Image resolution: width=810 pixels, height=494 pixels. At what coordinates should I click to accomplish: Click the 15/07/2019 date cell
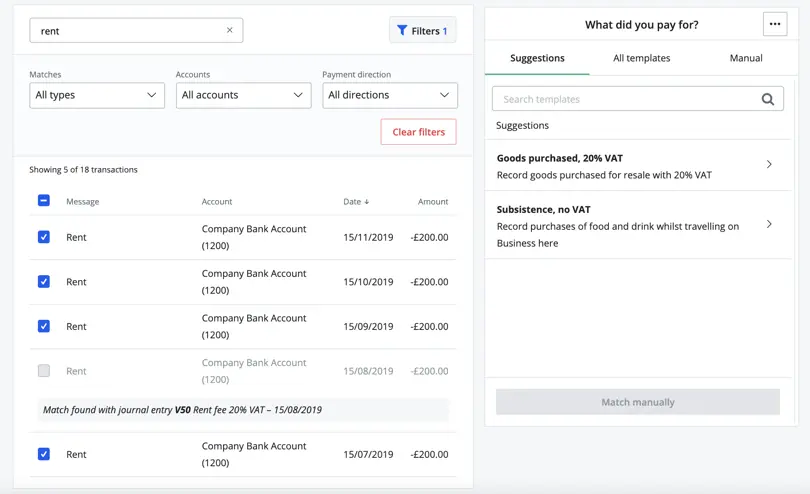[x=368, y=454]
